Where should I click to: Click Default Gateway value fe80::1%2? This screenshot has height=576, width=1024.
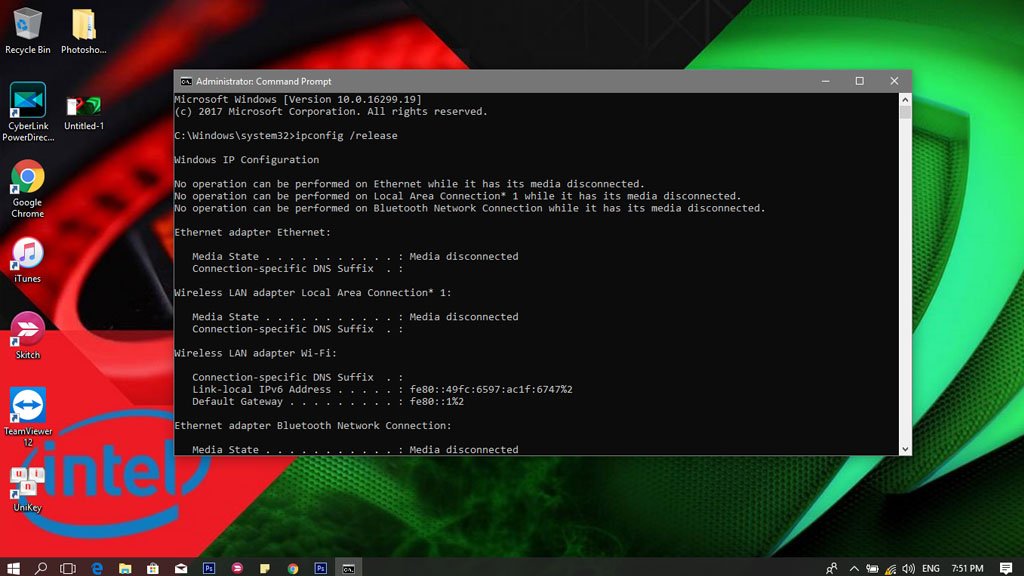[x=437, y=402]
